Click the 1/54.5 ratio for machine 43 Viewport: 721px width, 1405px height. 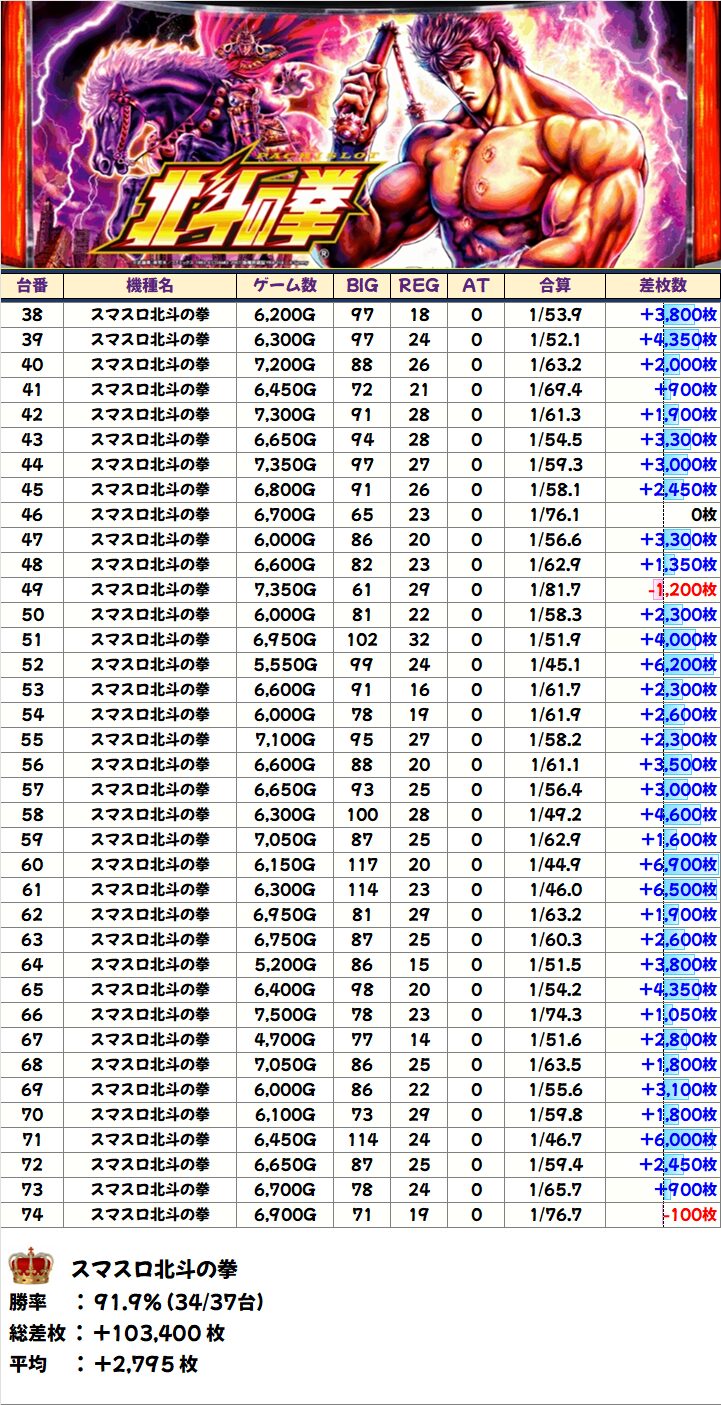[555, 439]
